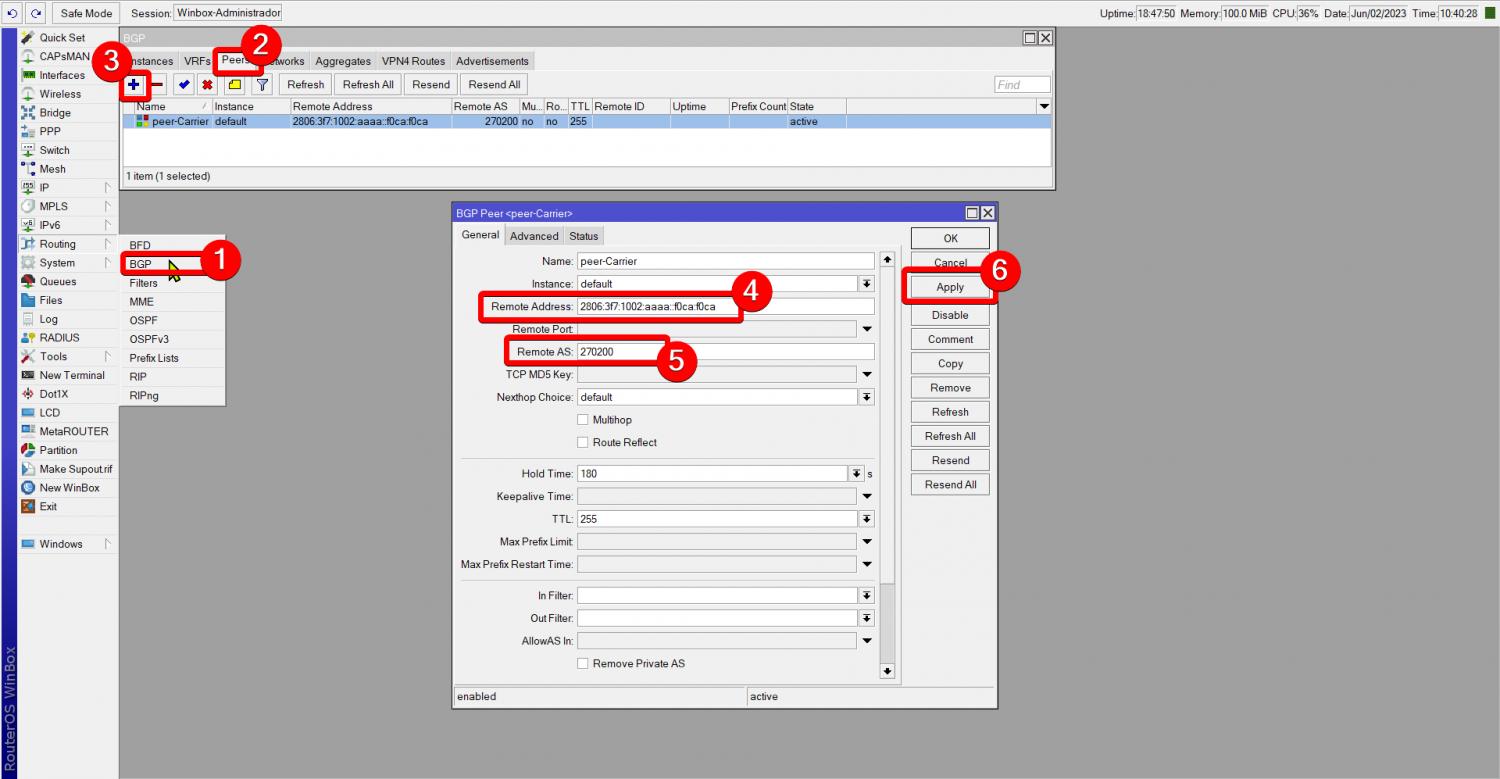Click into the Remote AS field

pos(725,352)
